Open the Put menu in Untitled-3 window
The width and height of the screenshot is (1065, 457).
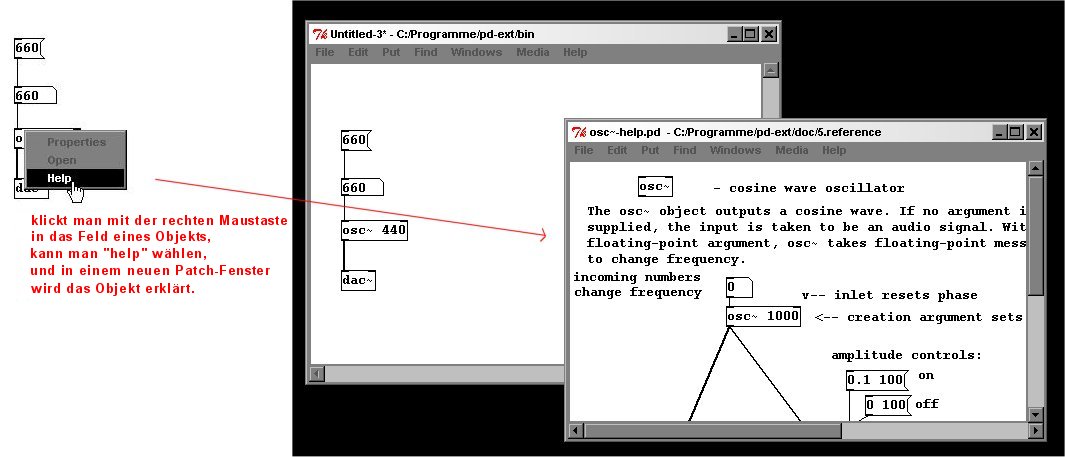[391, 52]
